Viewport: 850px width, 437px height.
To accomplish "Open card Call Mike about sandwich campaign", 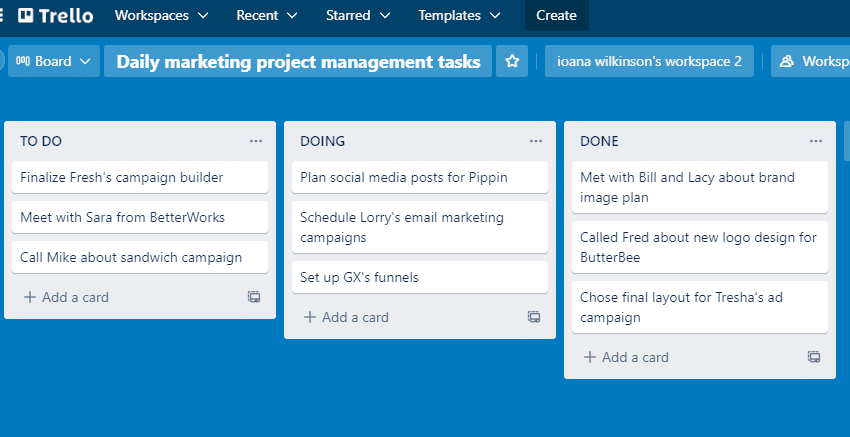I will (140, 258).
